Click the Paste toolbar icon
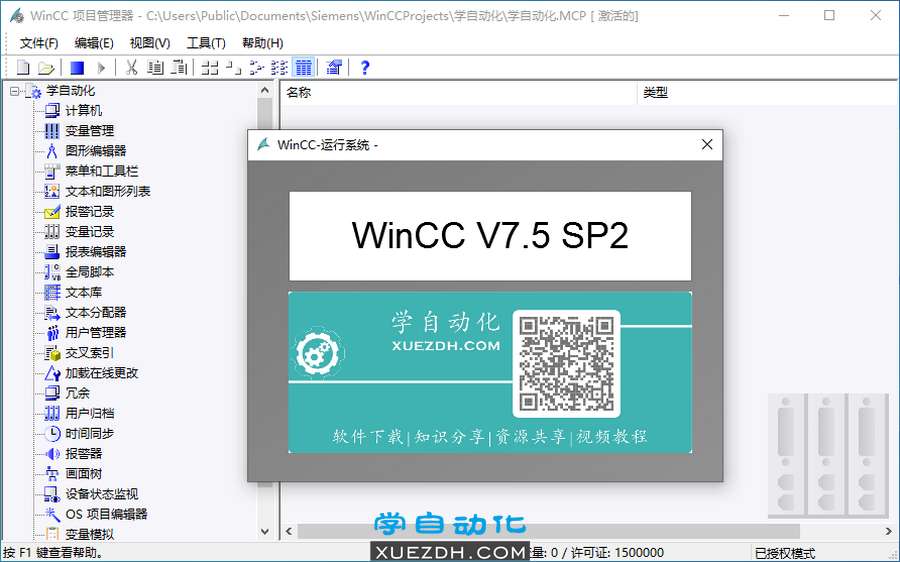 (179, 68)
